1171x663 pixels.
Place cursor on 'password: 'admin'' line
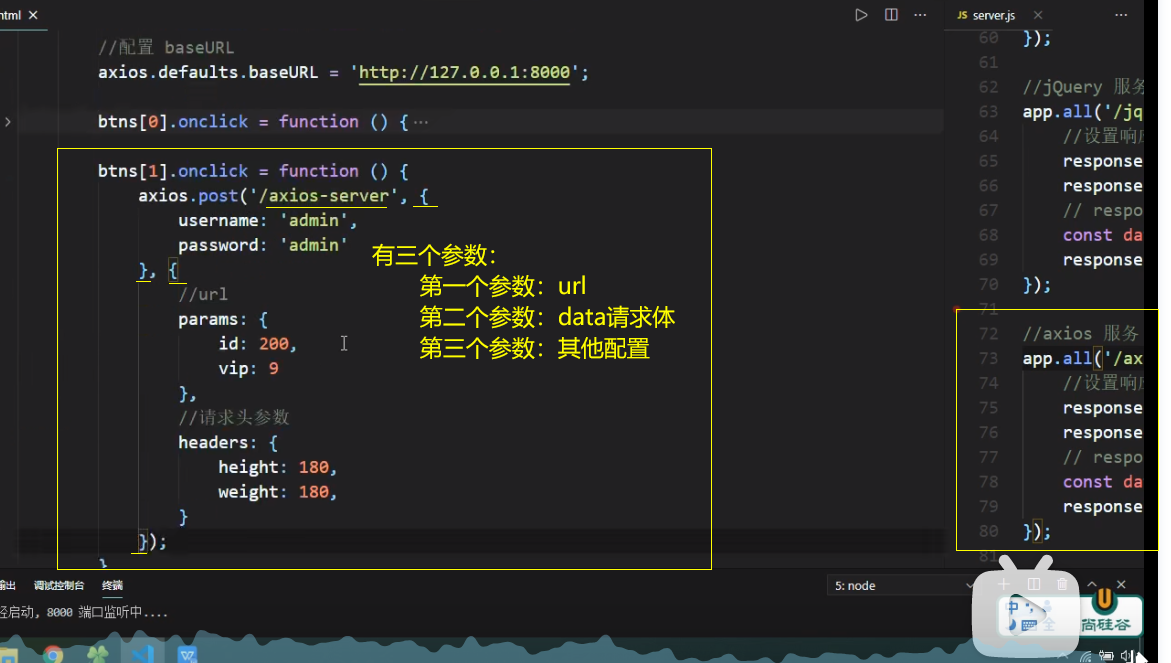(263, 245)
